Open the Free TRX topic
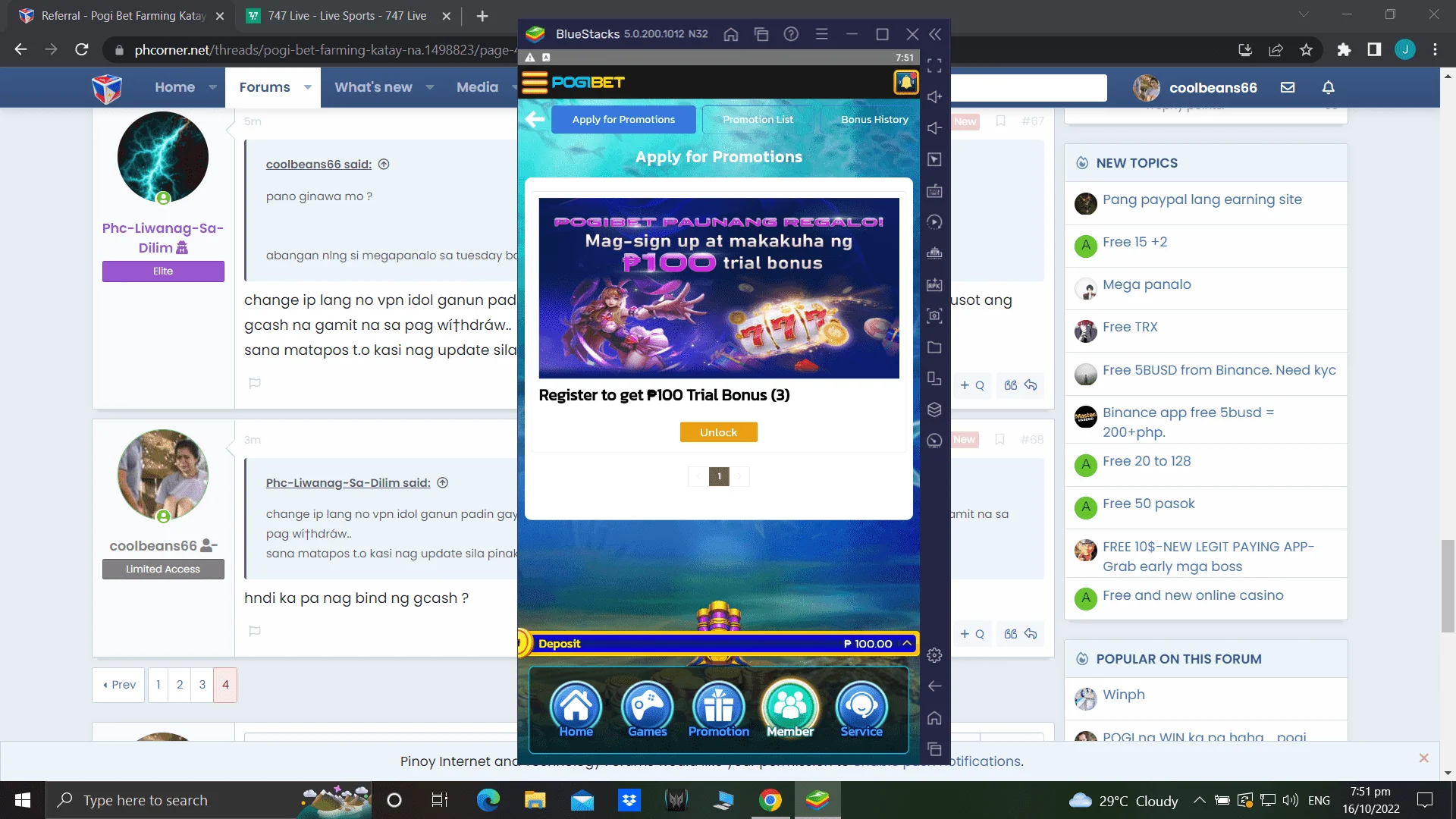The width and height of the screenshot is (1456, 819). tap(1130, 328)
